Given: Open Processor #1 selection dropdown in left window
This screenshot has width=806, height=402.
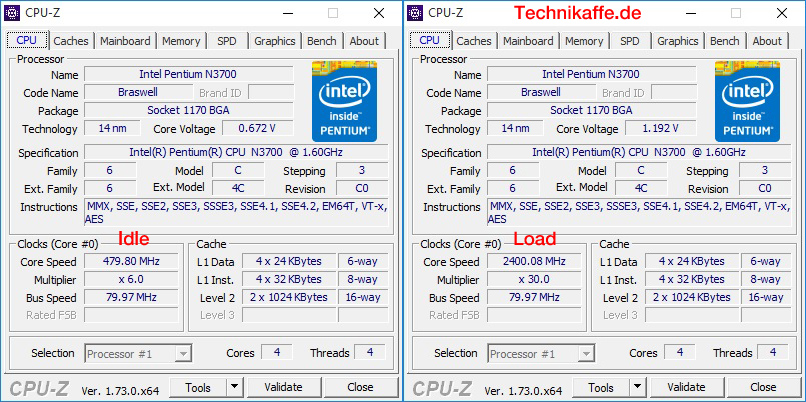Looking at the screenshot, I should pos(139,354).
